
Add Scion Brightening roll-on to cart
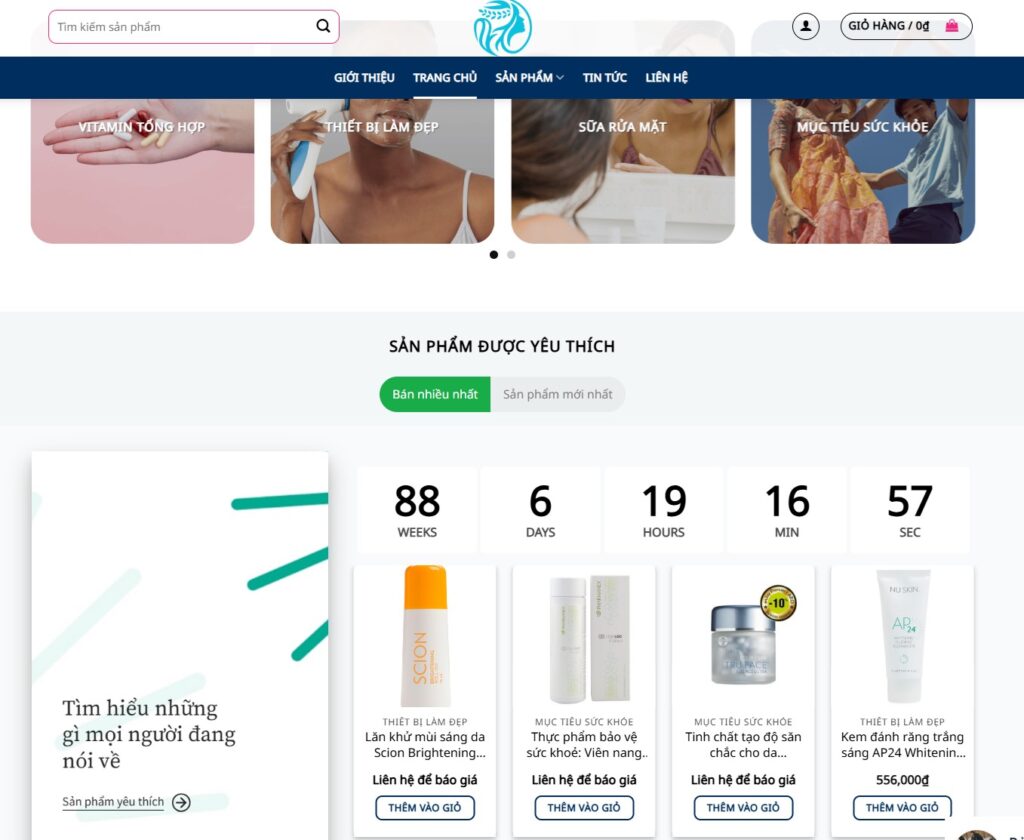(424, 807)
